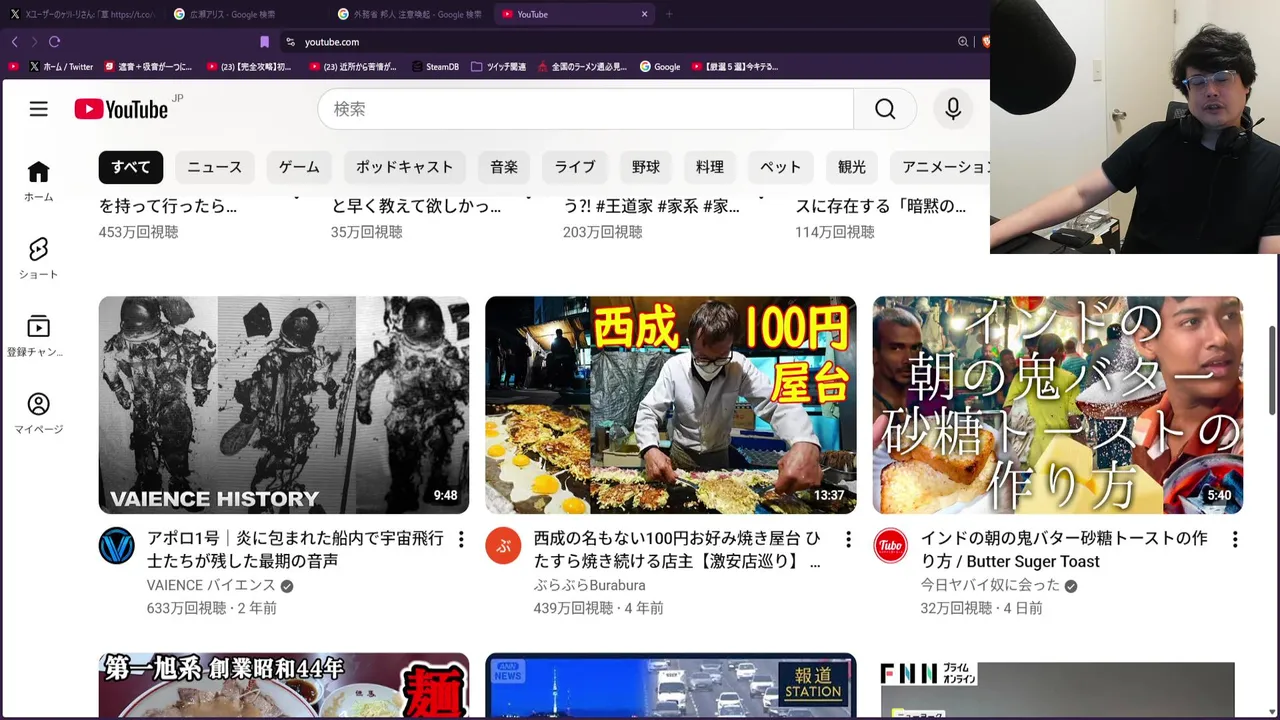Select the 野球 filter chip
The height and width of the screenshot is (720, 1280).
646,167
